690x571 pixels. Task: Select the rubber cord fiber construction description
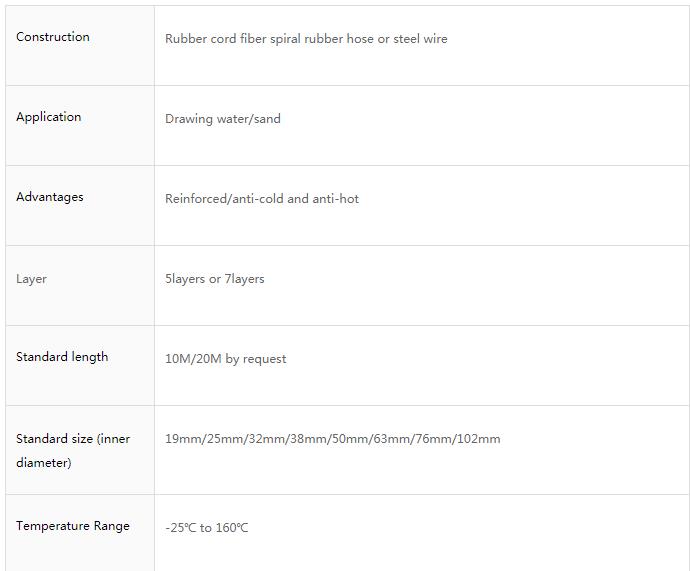click(306, 39)
